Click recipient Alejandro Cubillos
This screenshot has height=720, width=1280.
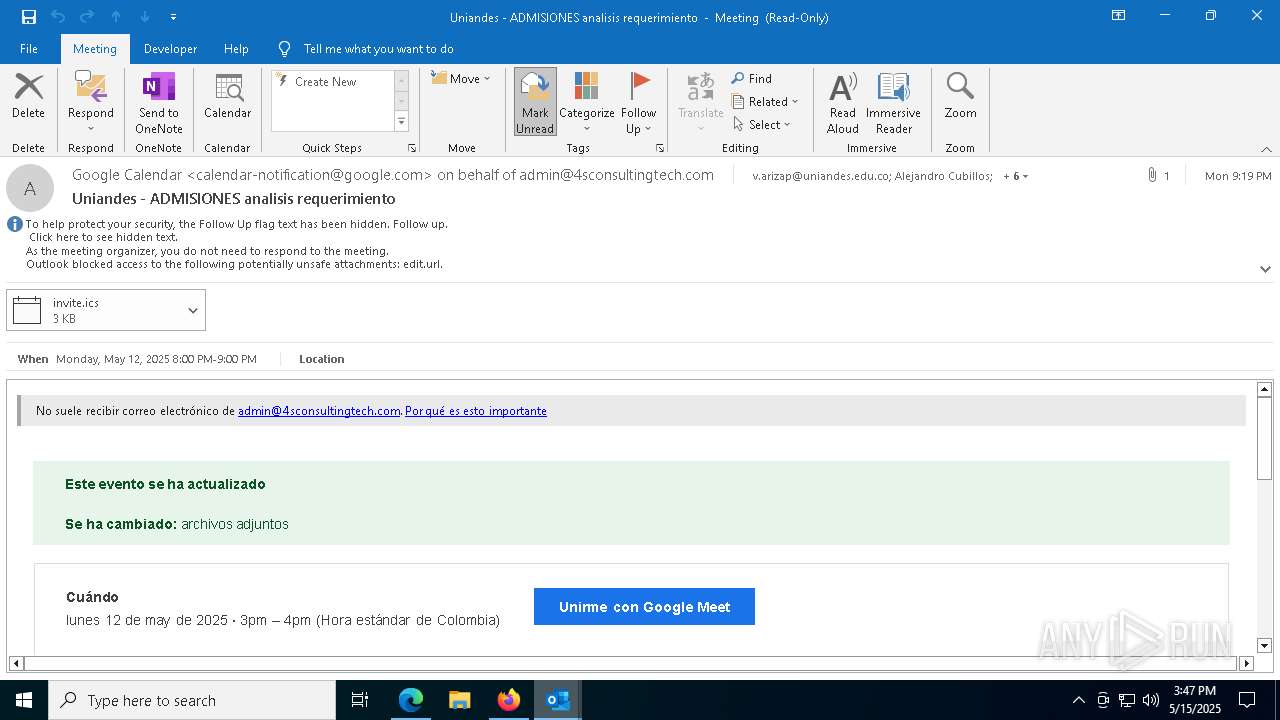tap(944, 176)
